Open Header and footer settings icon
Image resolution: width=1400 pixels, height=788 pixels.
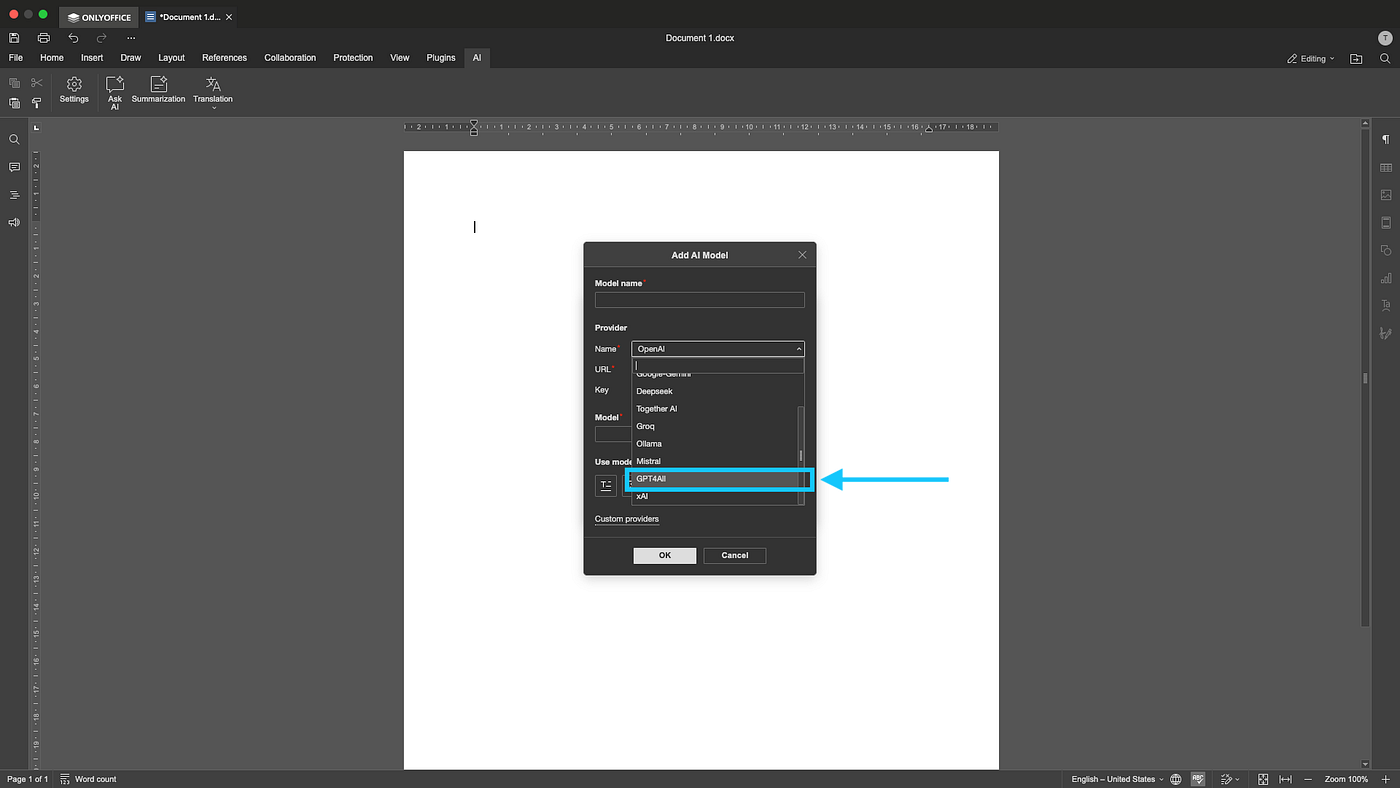click(x=1386, y=222)
